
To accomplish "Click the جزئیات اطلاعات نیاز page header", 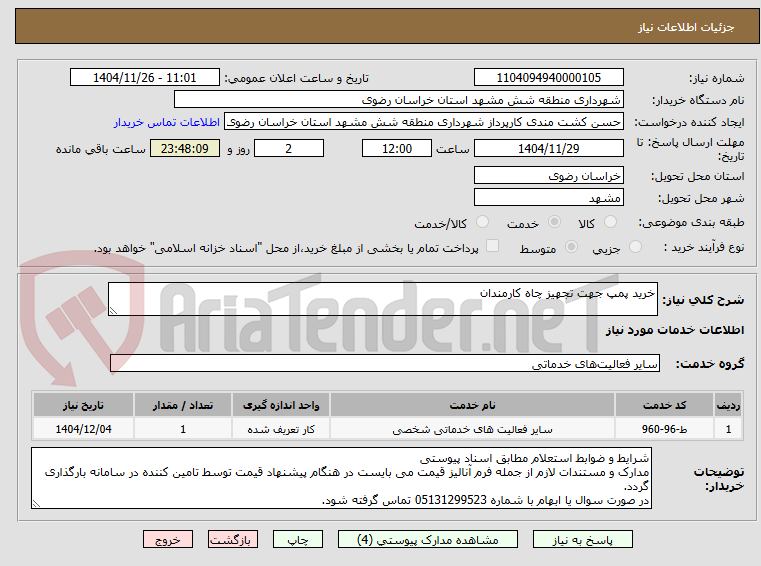I will coord(685,27).
